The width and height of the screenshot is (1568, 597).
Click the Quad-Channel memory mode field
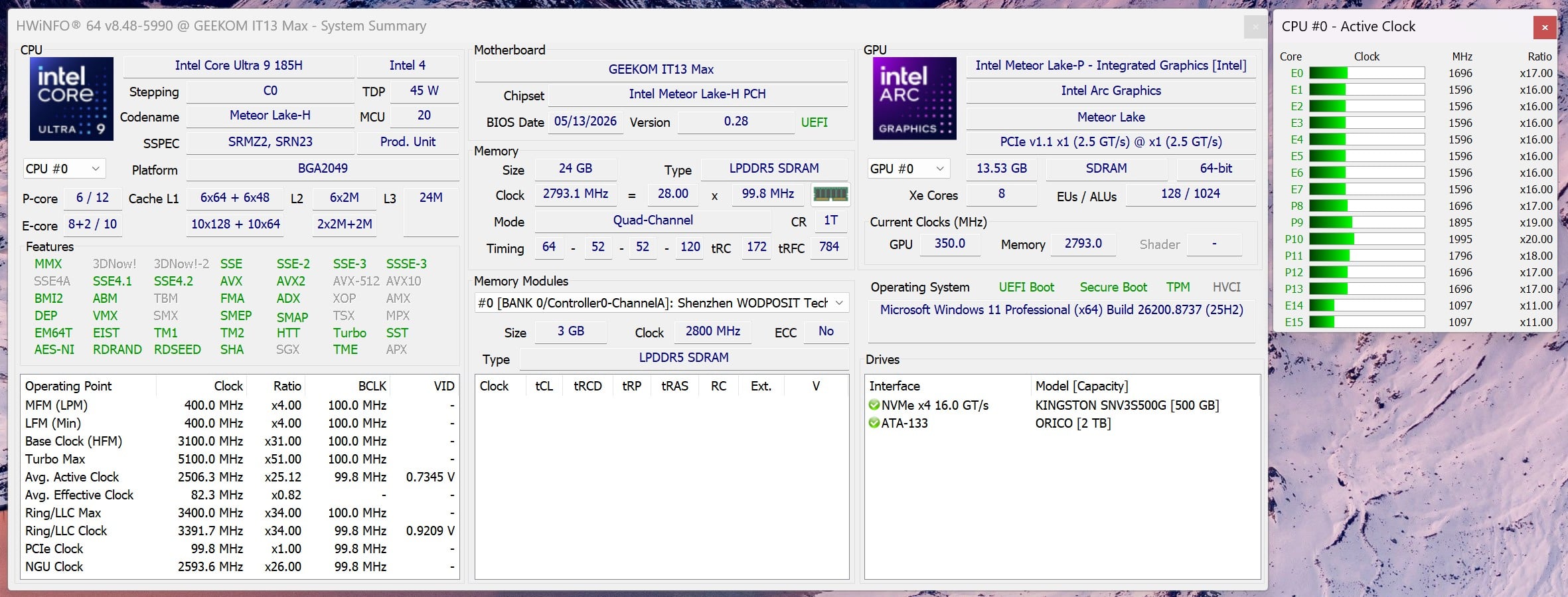(653, 220)
